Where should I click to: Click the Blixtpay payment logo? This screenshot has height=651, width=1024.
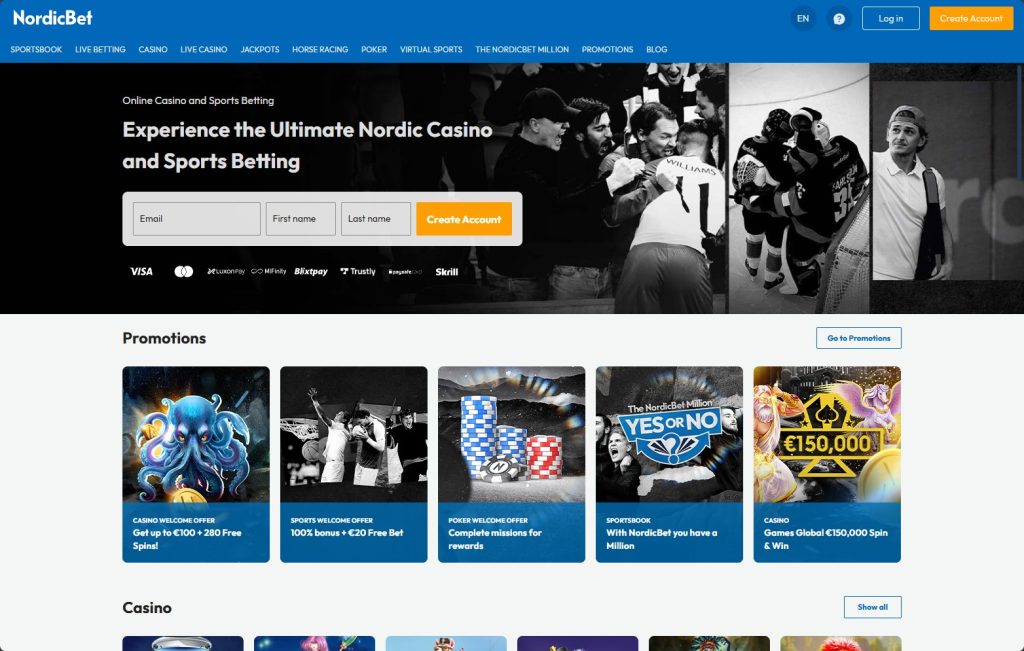coord(311,272)
